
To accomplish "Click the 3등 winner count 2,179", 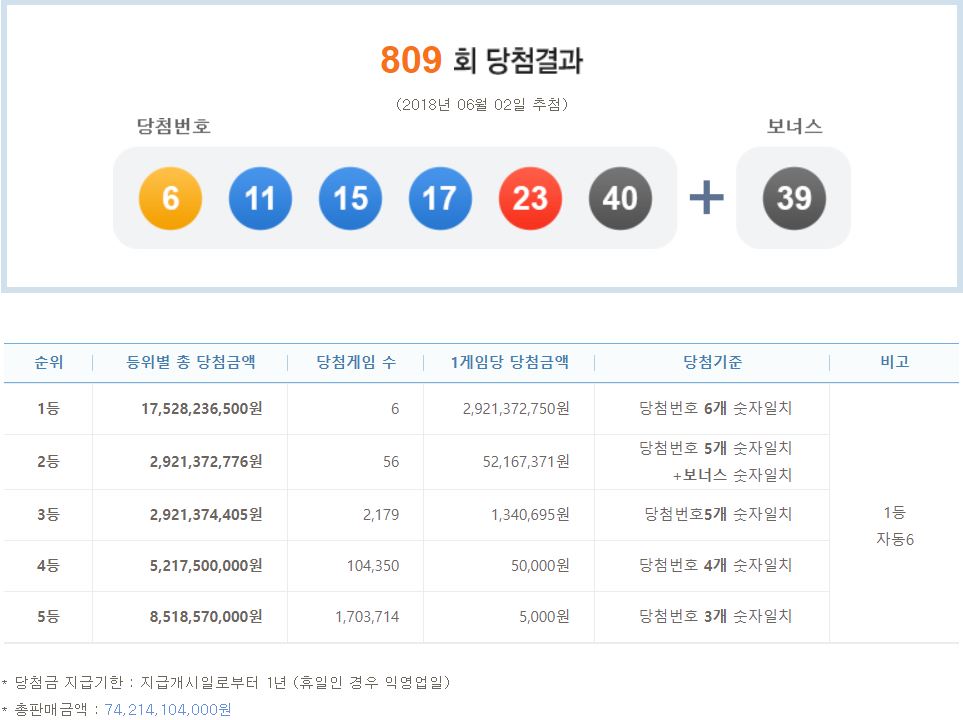I will [x=380, y=515].
